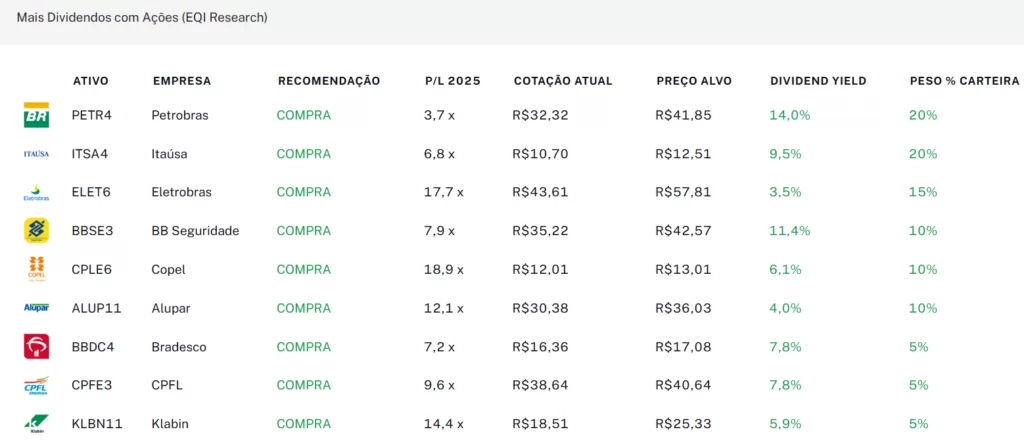Click the PREÇO ALVO column header
The image size is (1024, 440).
coord(694,81)
